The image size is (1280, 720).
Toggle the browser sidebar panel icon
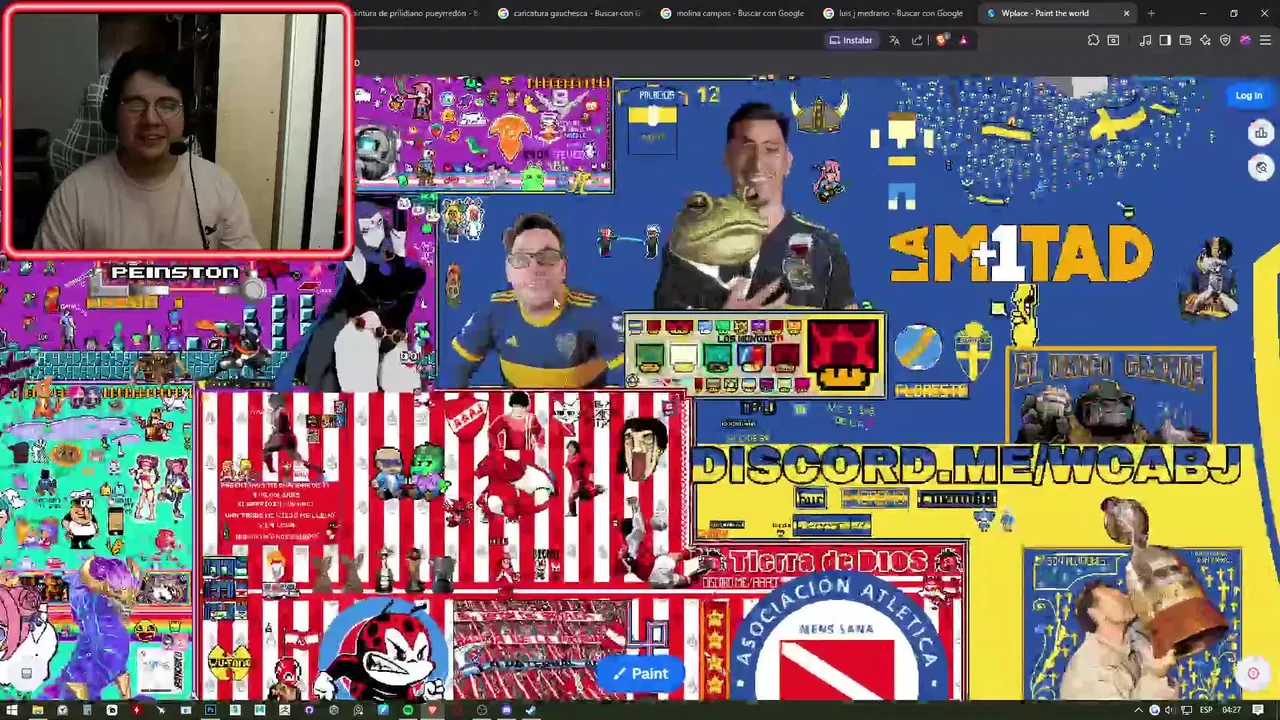pyautogui.click(x=1165, y=40)
